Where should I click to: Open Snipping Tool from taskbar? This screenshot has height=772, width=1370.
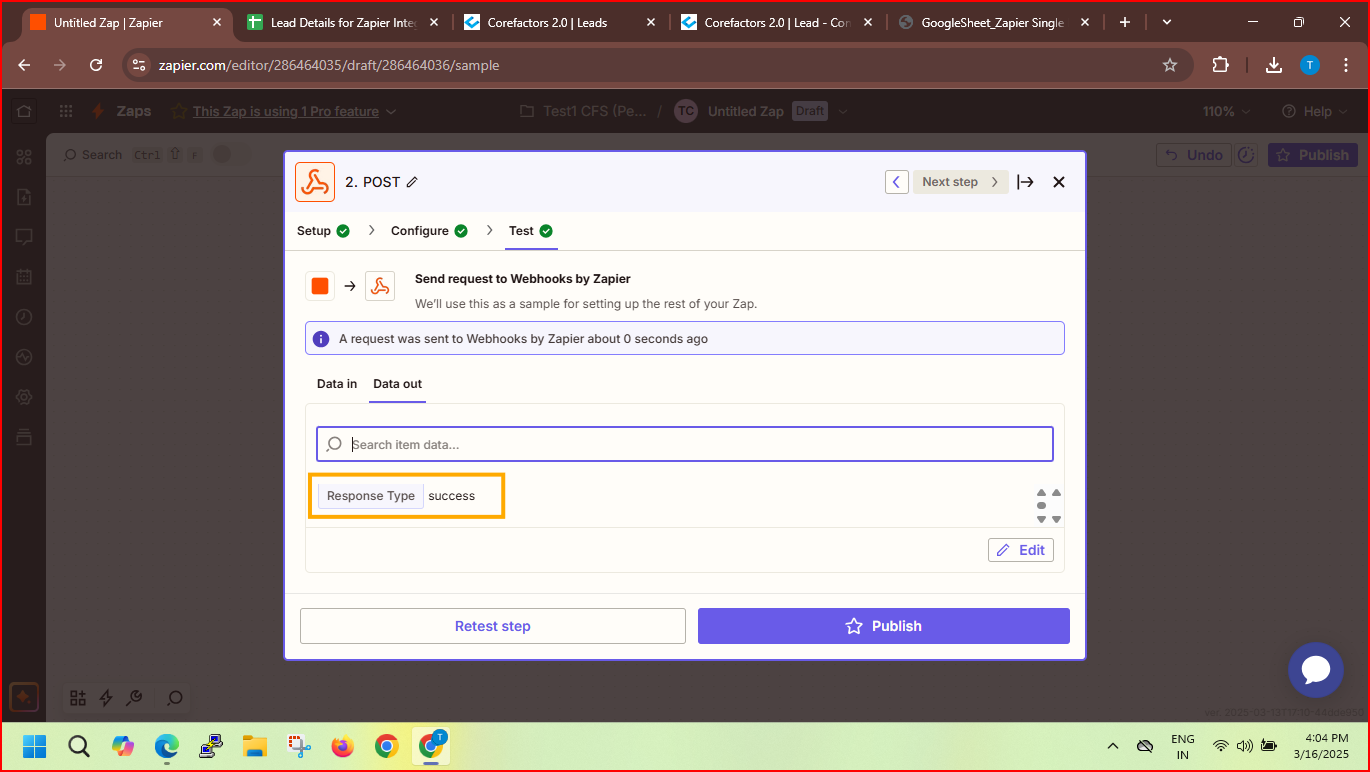(299, 746)
